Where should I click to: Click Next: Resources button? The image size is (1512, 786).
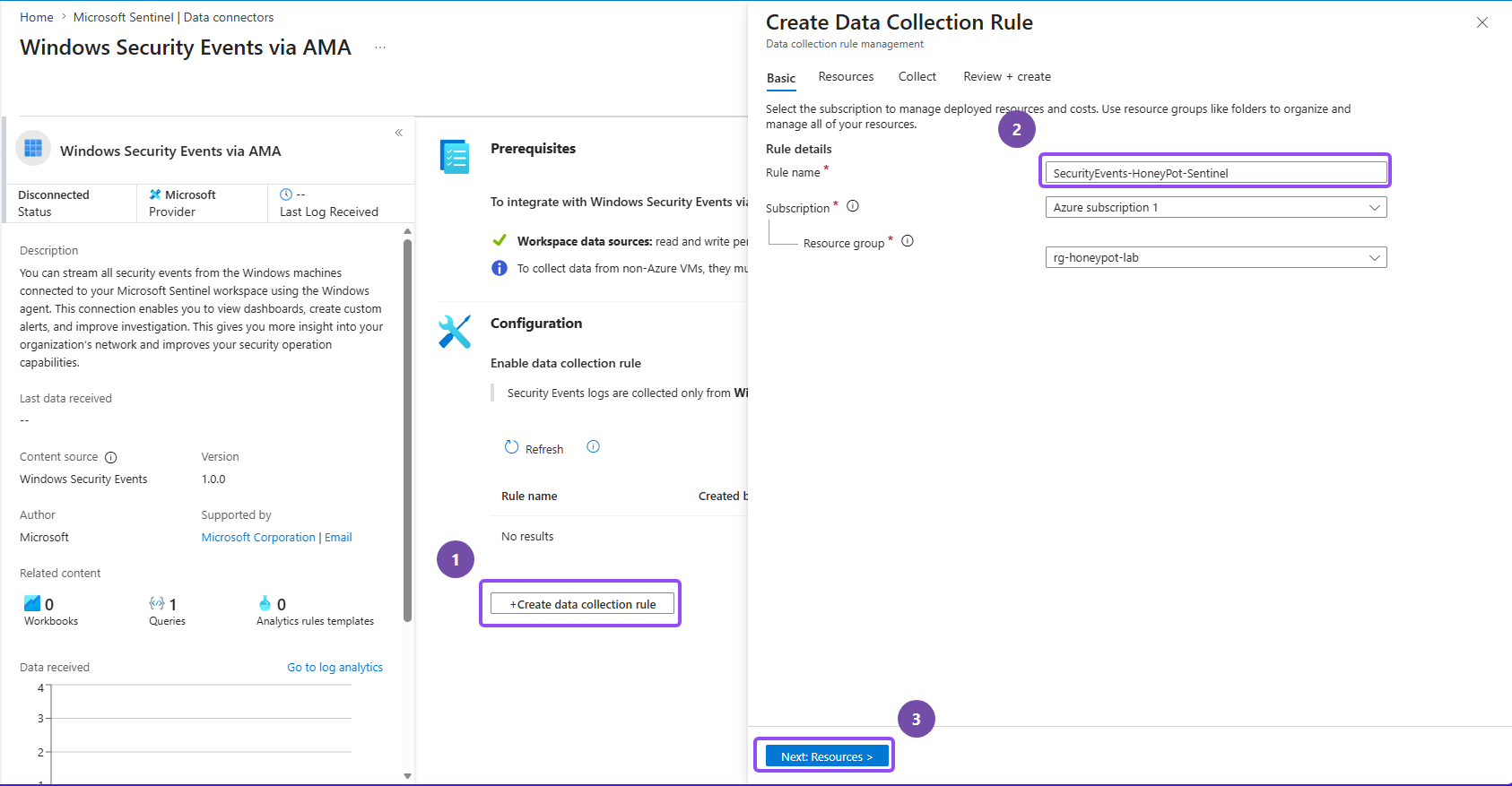pos(827,756)
